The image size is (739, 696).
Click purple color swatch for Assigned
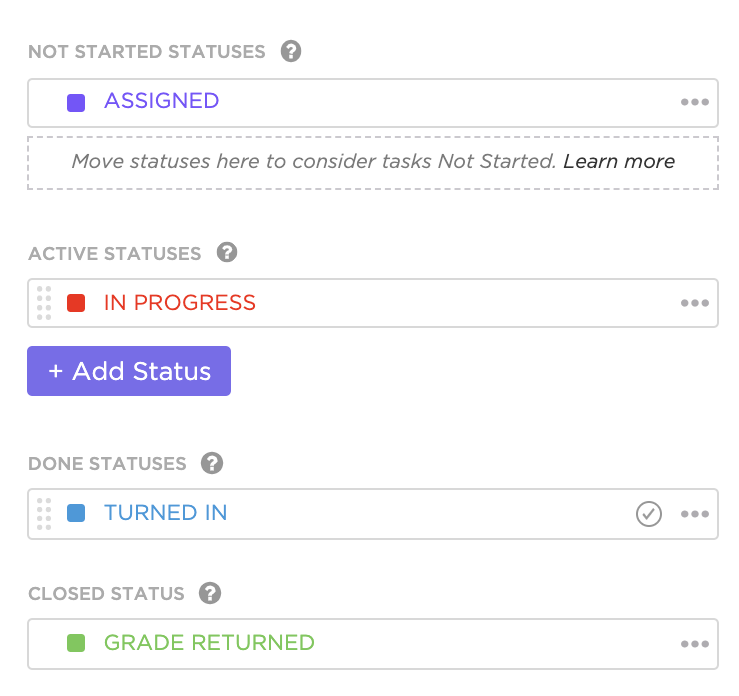76,102
